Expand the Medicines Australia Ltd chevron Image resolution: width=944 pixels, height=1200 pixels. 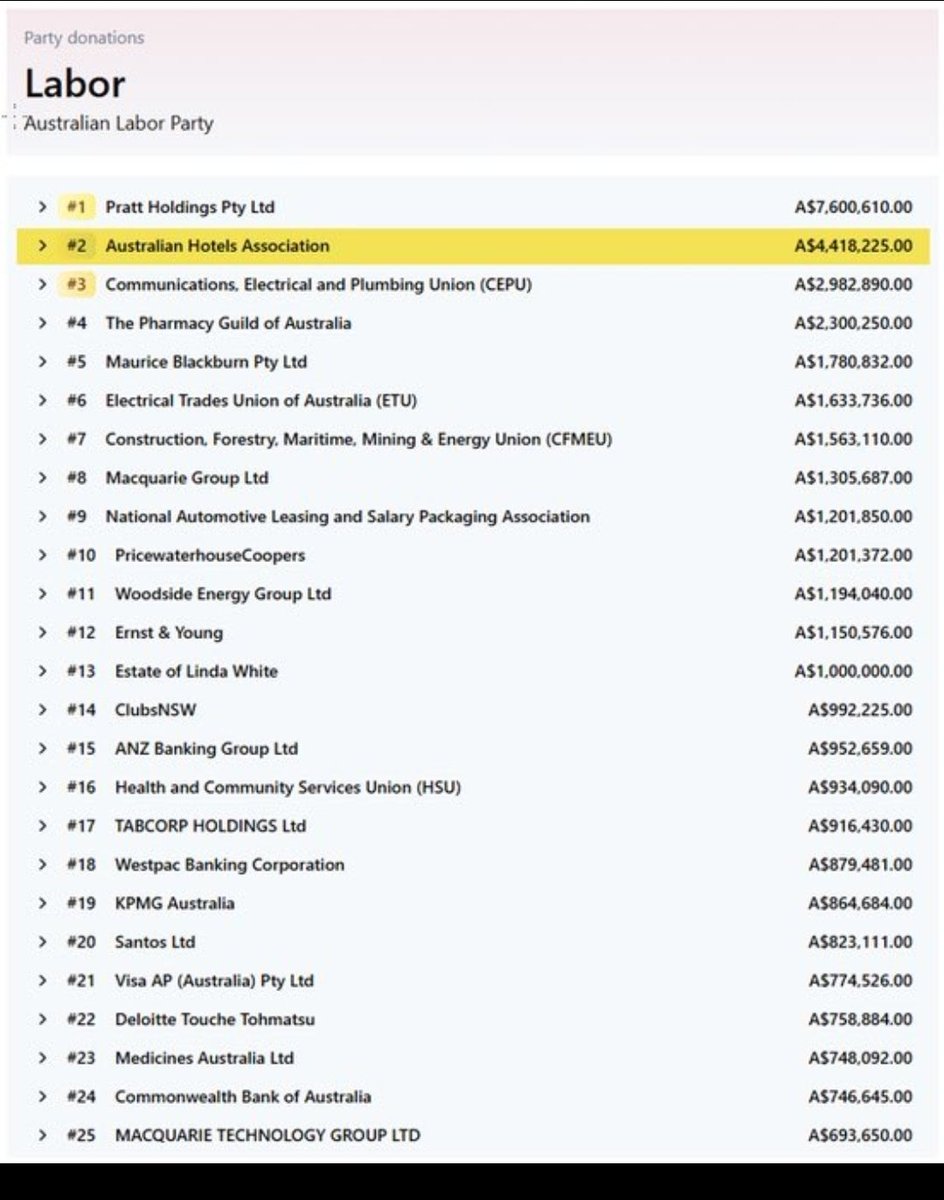[42, 1058]
